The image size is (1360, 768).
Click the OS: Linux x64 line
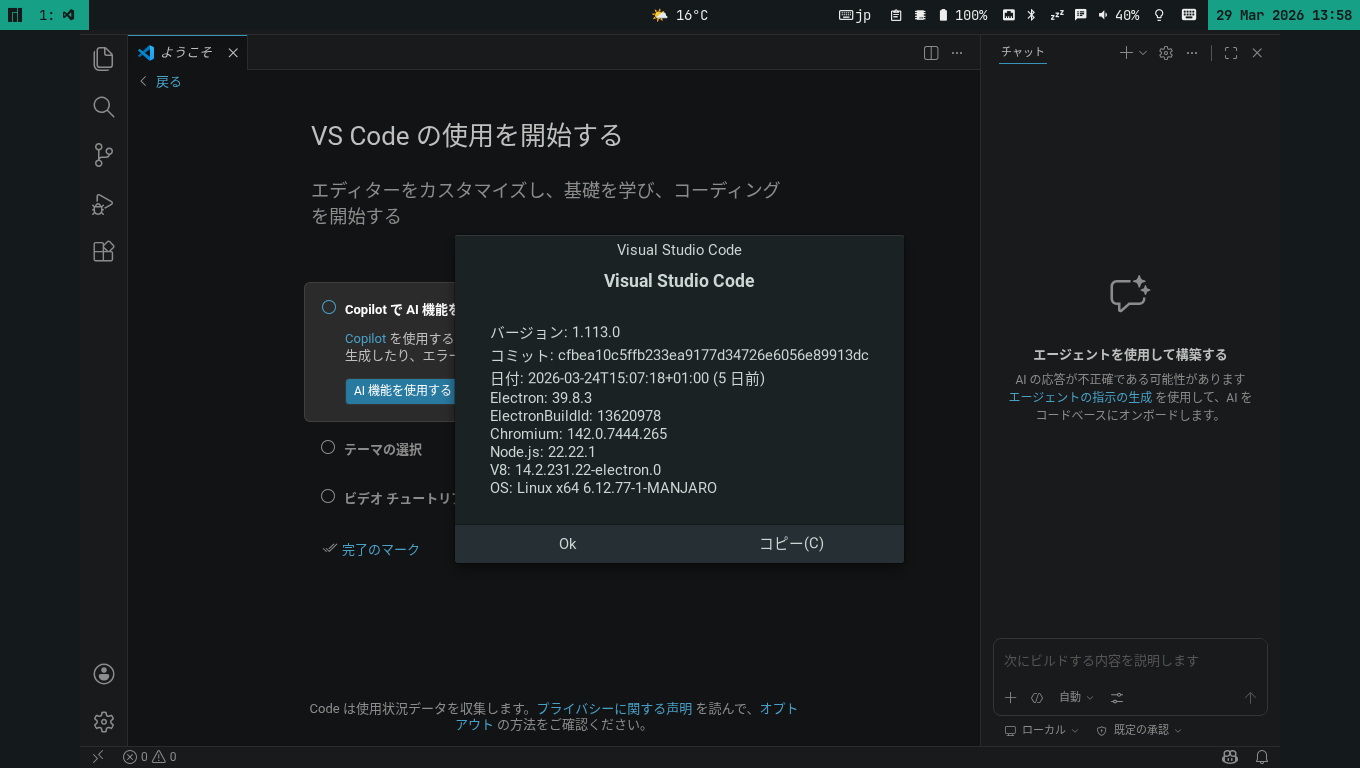(x=603, y=488)
